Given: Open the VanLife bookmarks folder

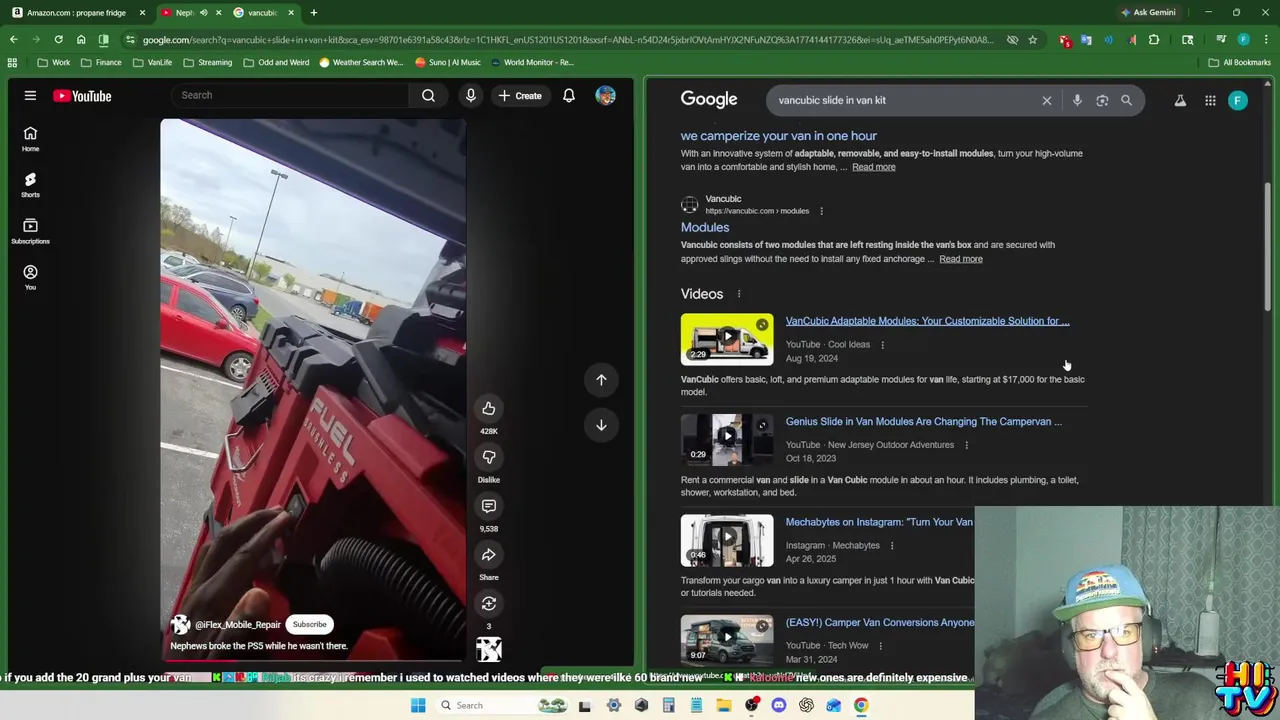Looking at the screenshot, I should coord(152,62).
